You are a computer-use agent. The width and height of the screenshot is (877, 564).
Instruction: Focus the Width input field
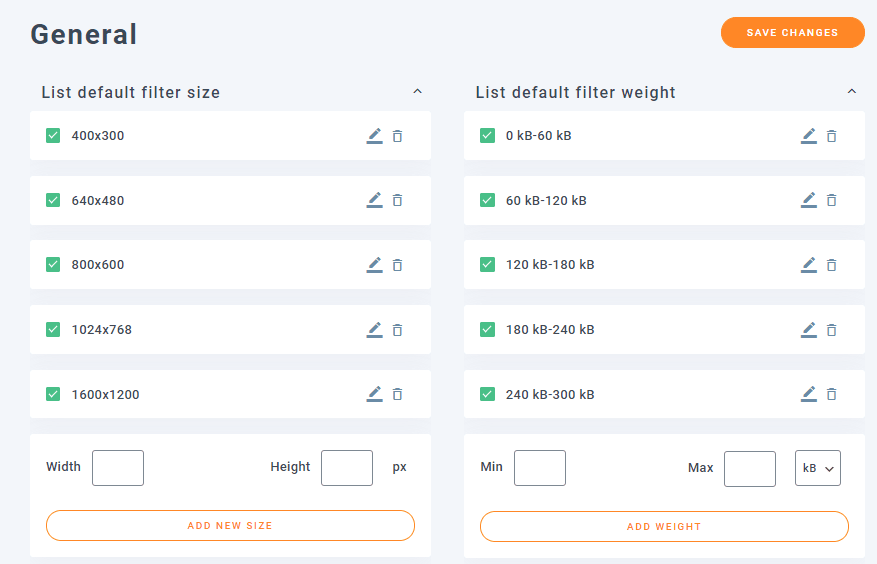[118, 468]
